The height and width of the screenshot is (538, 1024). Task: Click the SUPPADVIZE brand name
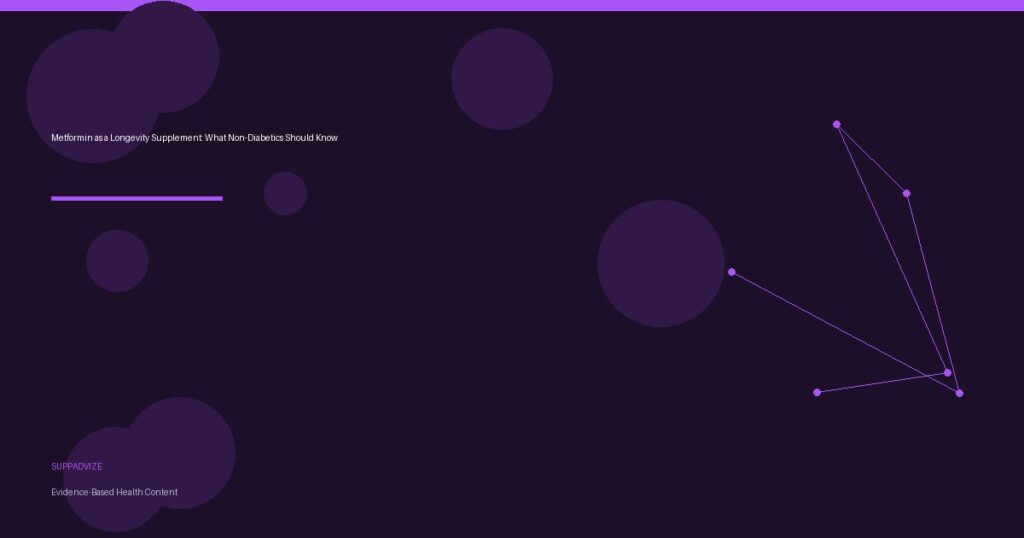click(x=77, y=467)
